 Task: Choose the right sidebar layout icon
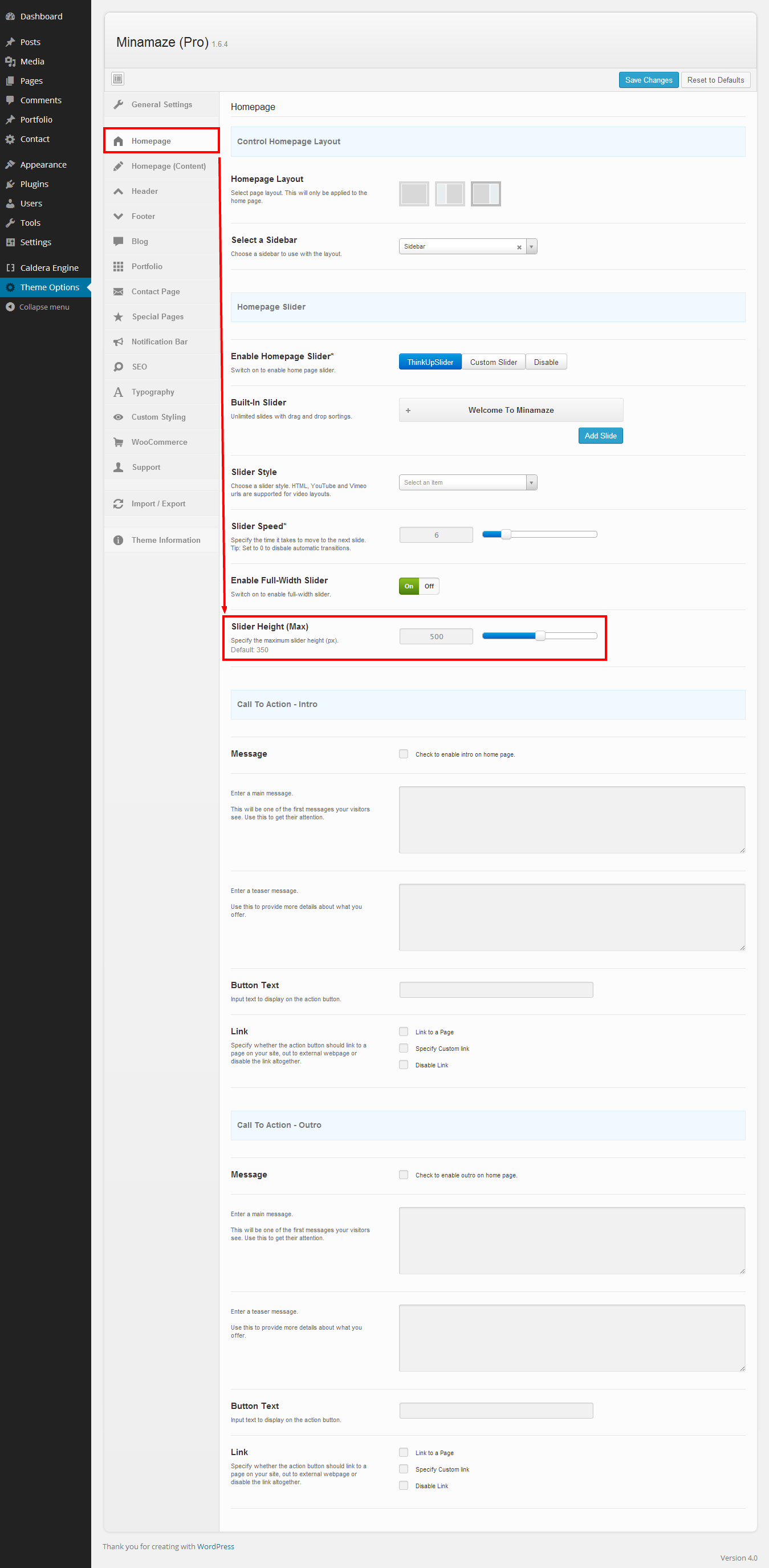(486, 194)
